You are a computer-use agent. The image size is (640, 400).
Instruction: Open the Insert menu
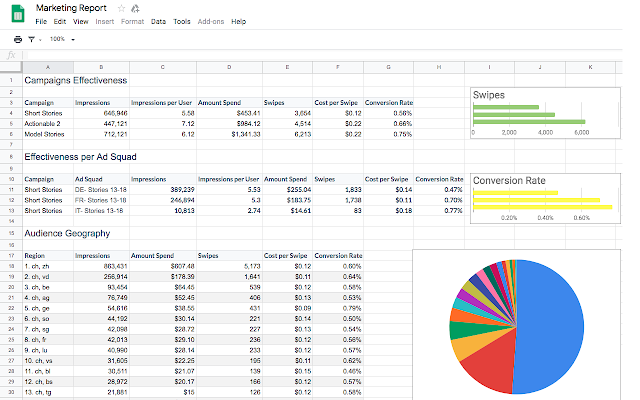click(104, 22)
